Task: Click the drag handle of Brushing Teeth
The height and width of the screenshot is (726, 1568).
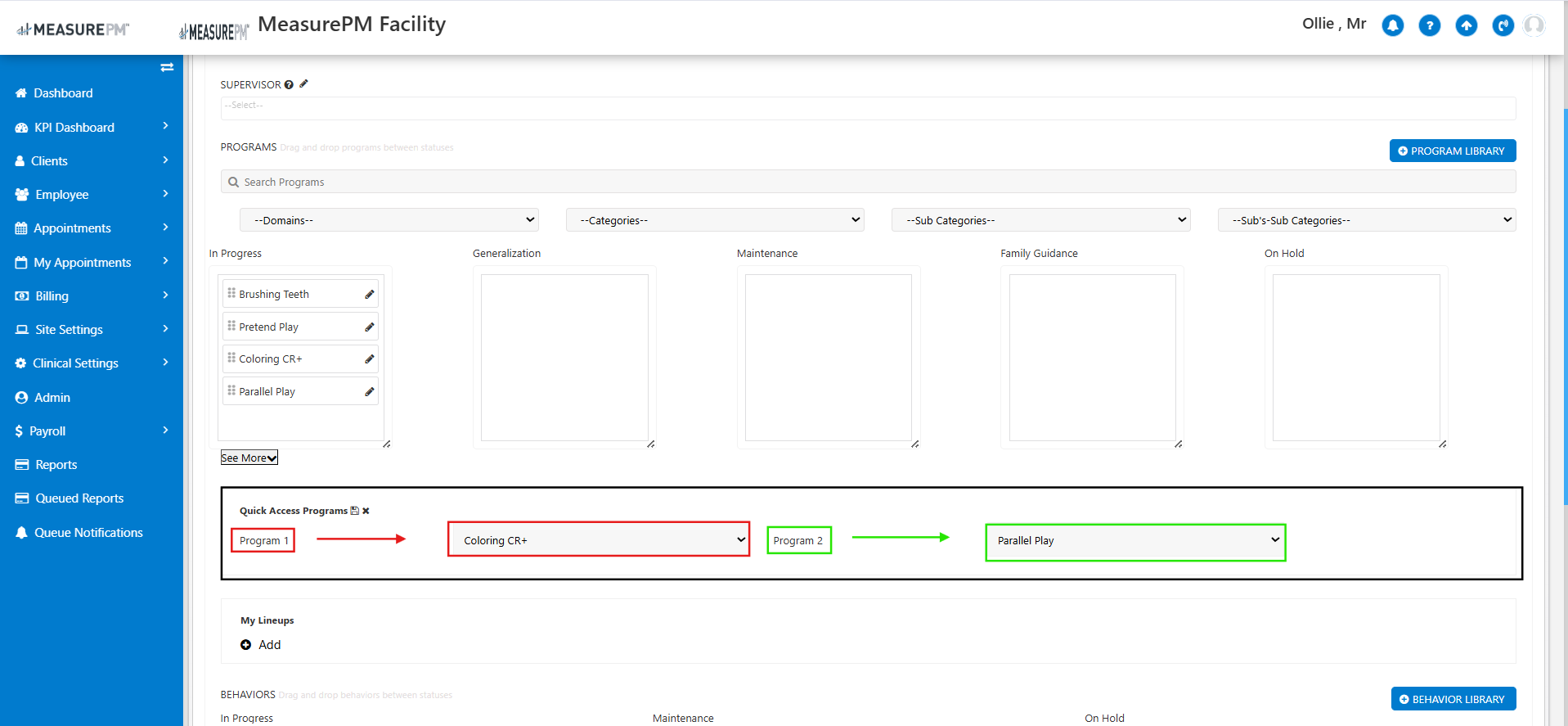Action: 231,293
